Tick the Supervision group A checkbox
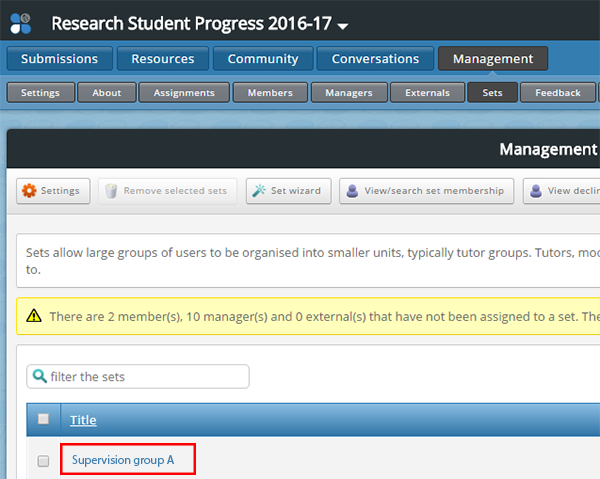The height and width of the screenshot is (479, 600). [x=43, y=461]
